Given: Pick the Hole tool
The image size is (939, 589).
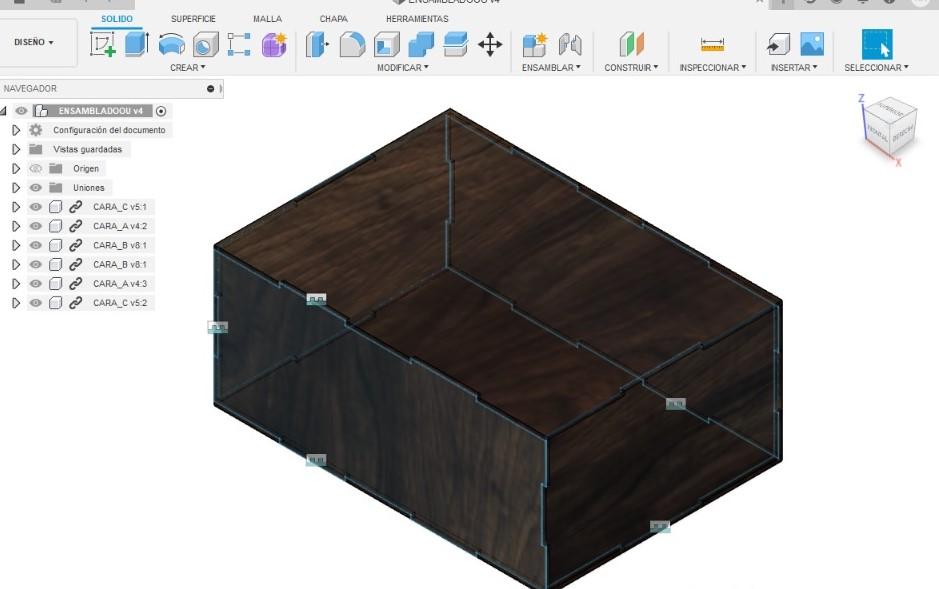Looking at the screenshot, I should (x=205, y=45).
